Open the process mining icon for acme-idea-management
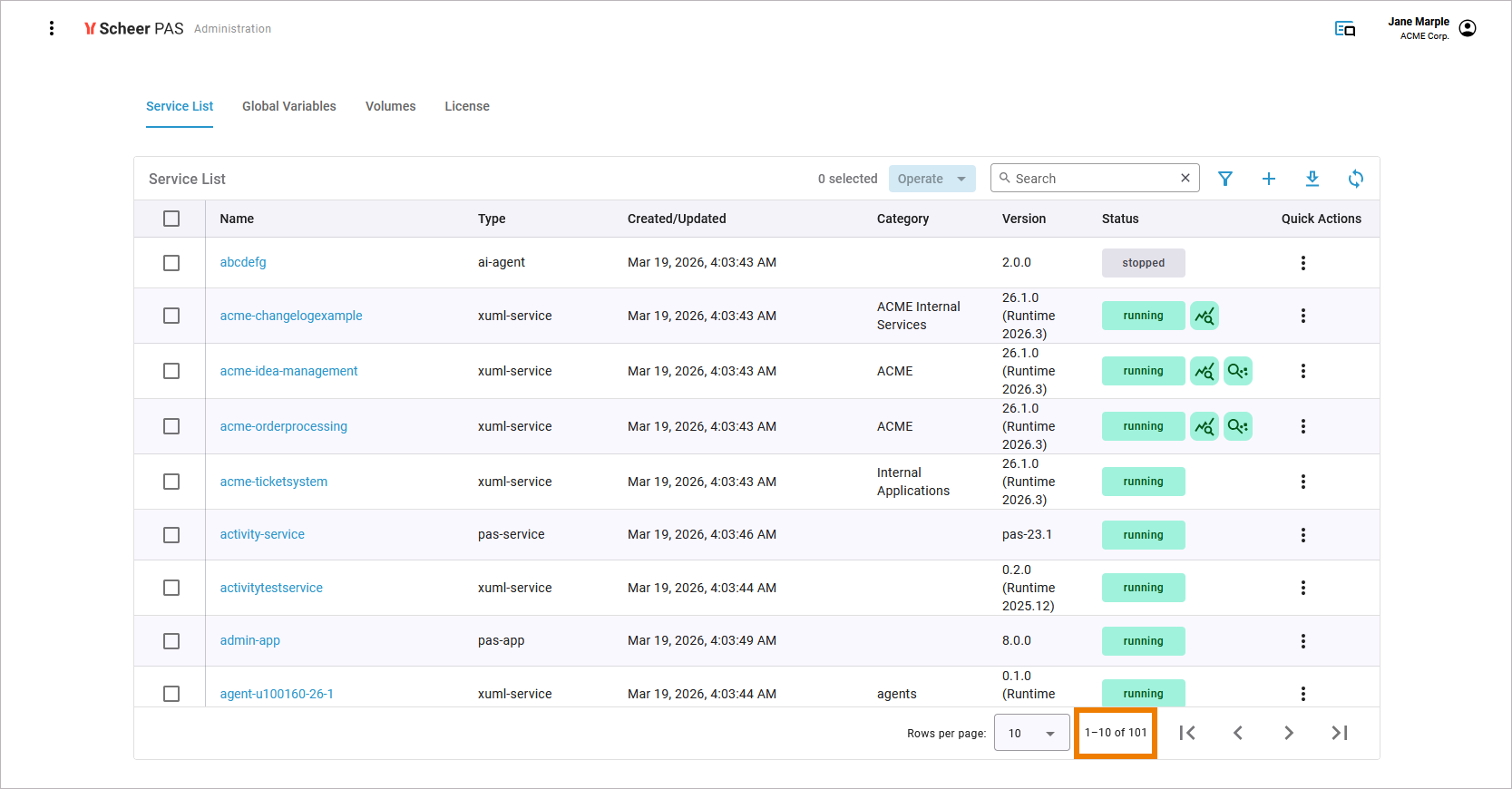Viewport: 1512px width, 789px height. click(1237, 371)
